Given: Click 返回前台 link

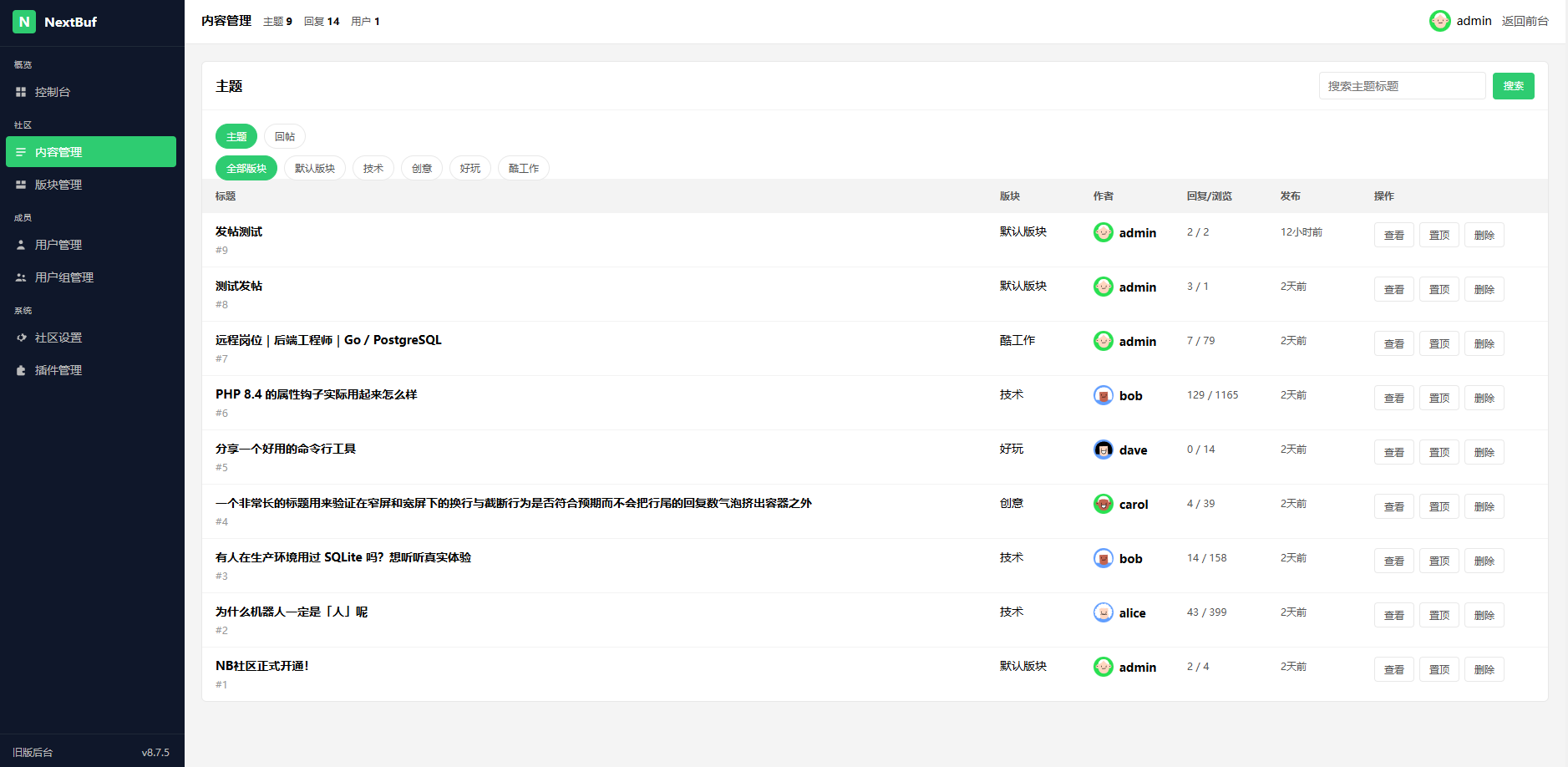Looking at the screenshot, I should 1525,21.
